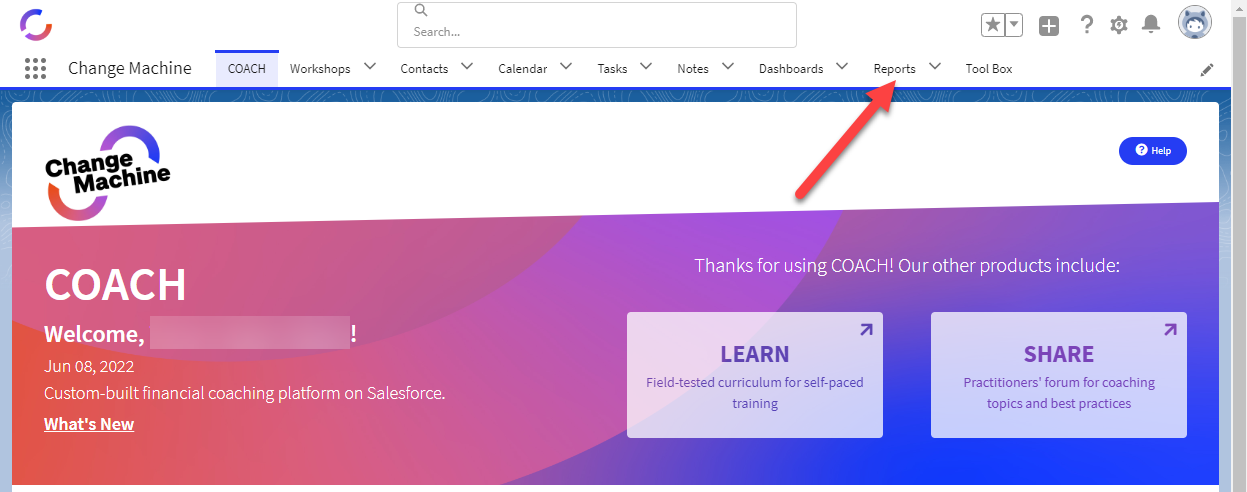Image resolution: width=1247 pixels, height=492 pixels.
Task: Click the Change Machine logo icon at top left
Action: point(36,24)
